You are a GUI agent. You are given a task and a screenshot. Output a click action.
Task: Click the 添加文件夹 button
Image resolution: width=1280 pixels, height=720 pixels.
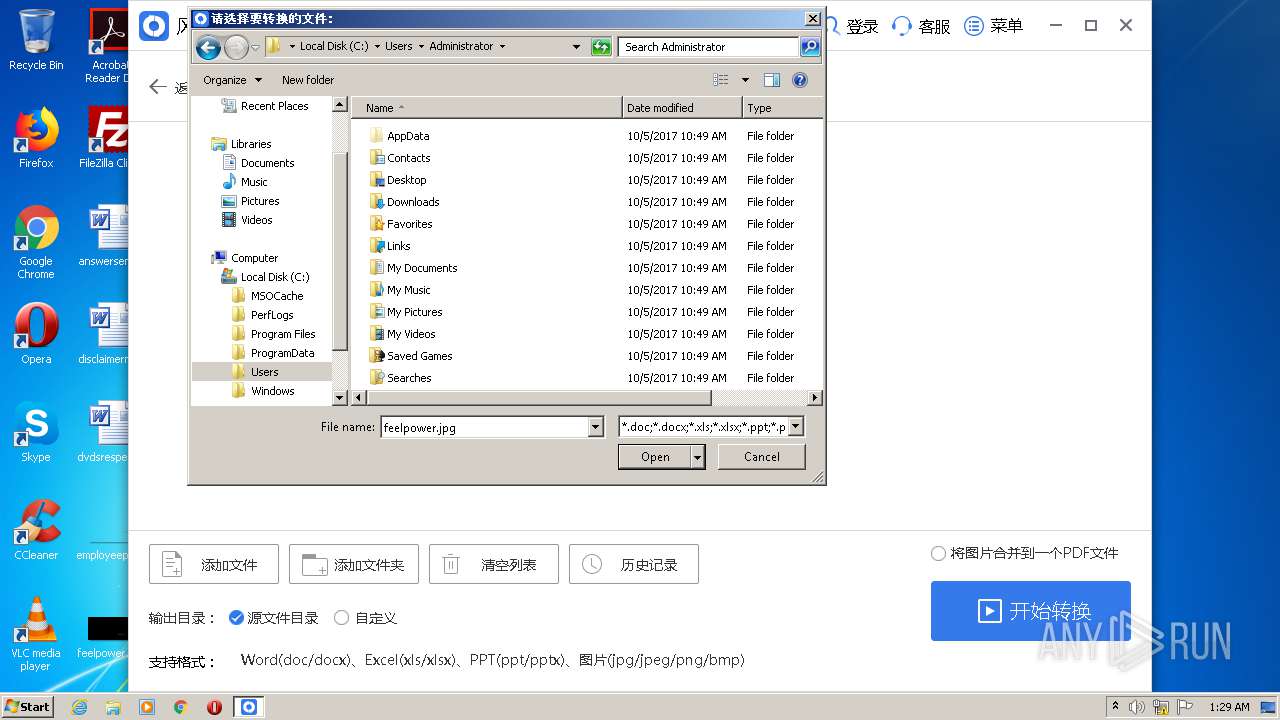(x=354, y=565)
